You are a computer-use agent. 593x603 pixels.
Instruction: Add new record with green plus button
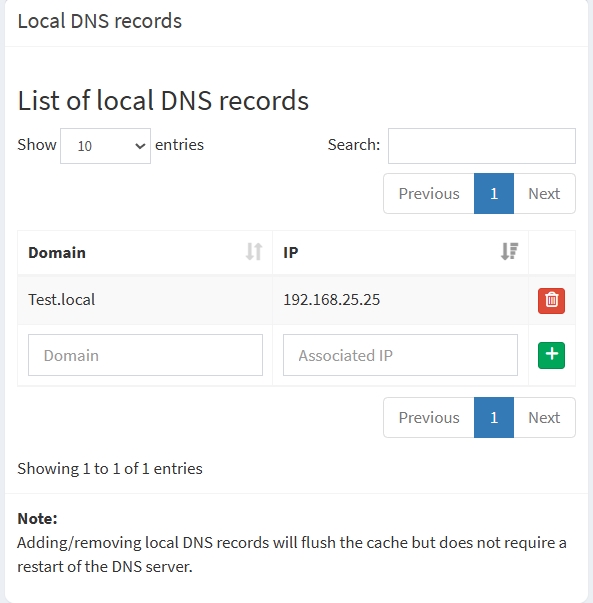pyautogui.click(x=551, y=355)
